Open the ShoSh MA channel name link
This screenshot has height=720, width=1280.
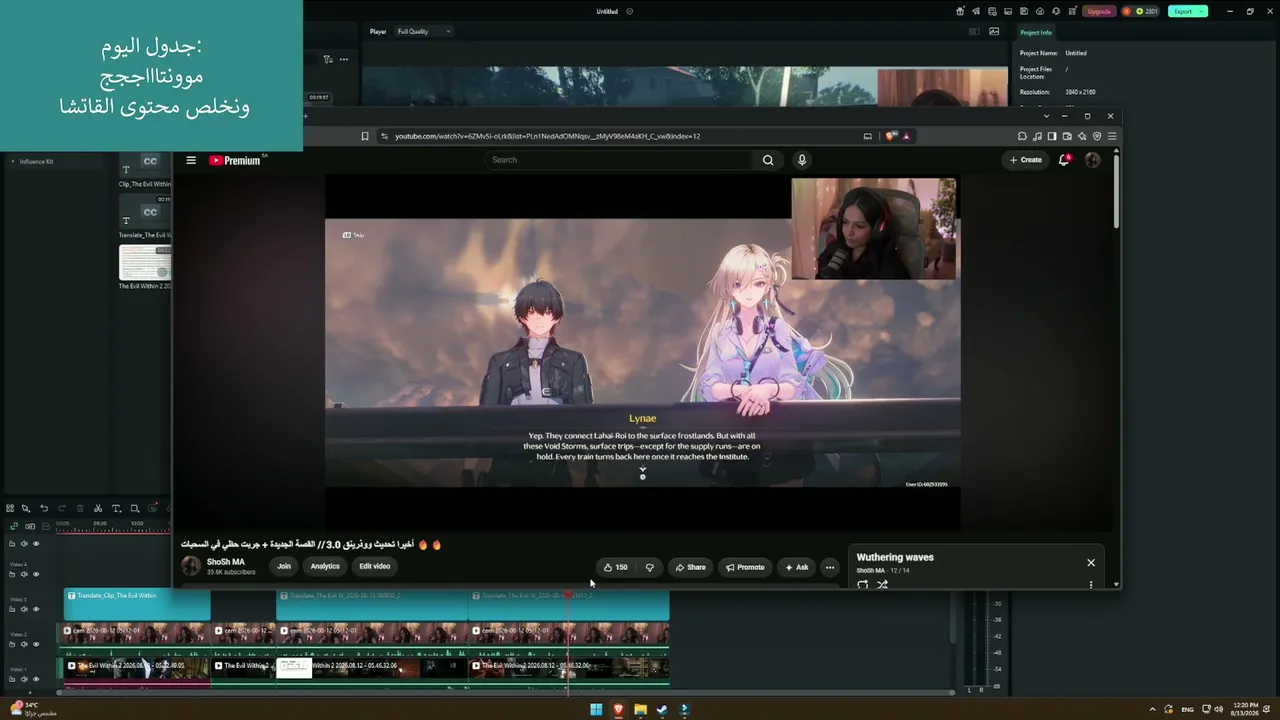click(226, 562)
